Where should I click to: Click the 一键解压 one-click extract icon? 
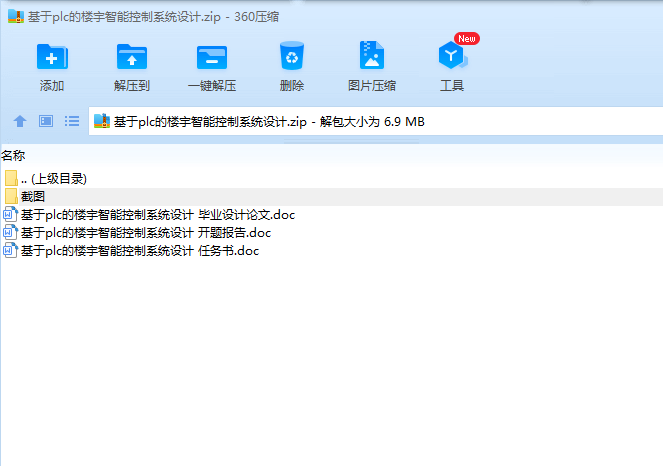tap(212, 57)
